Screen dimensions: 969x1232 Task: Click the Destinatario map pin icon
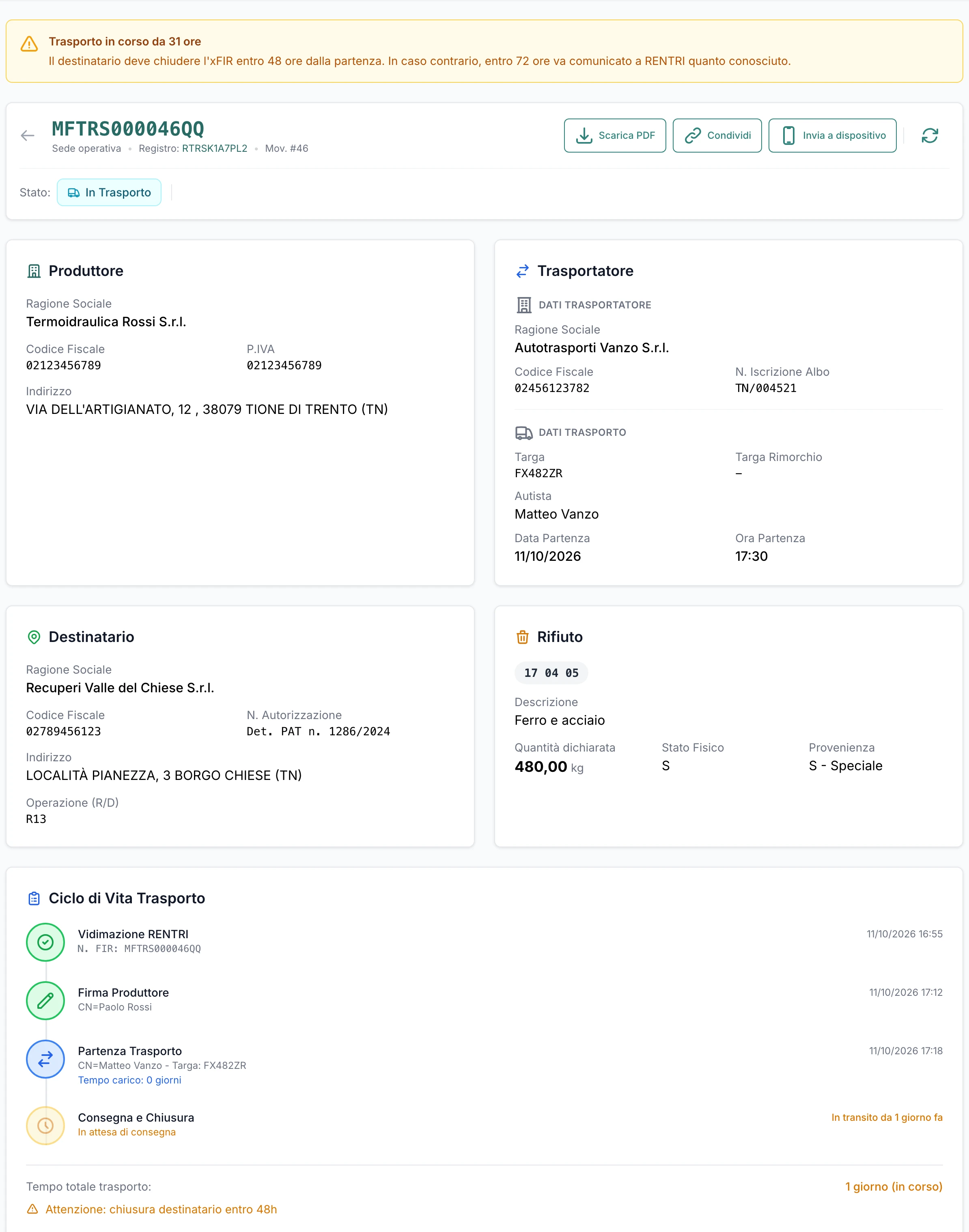coord(34,637)
